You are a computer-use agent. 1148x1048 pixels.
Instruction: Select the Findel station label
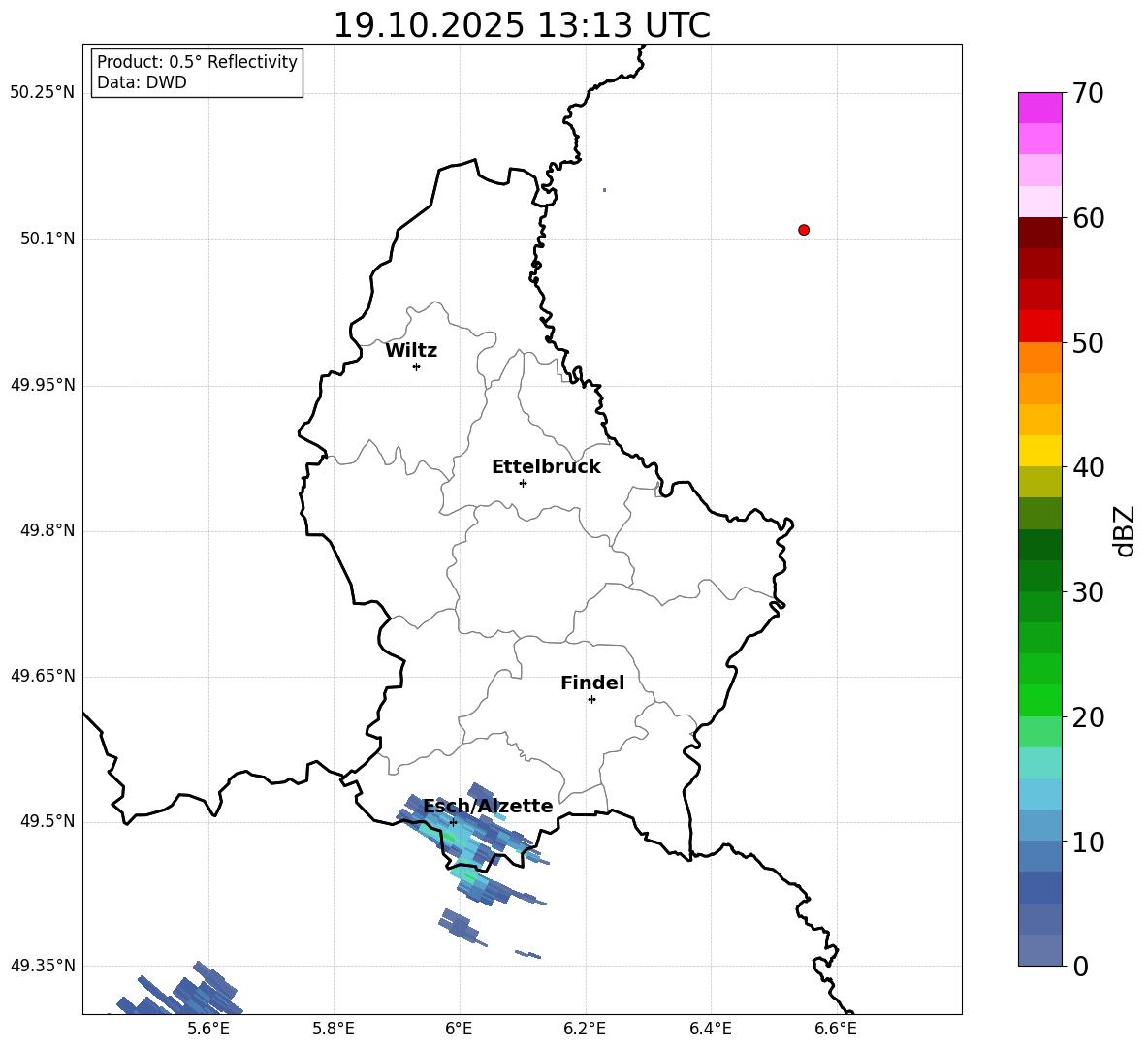pos(592,683)
